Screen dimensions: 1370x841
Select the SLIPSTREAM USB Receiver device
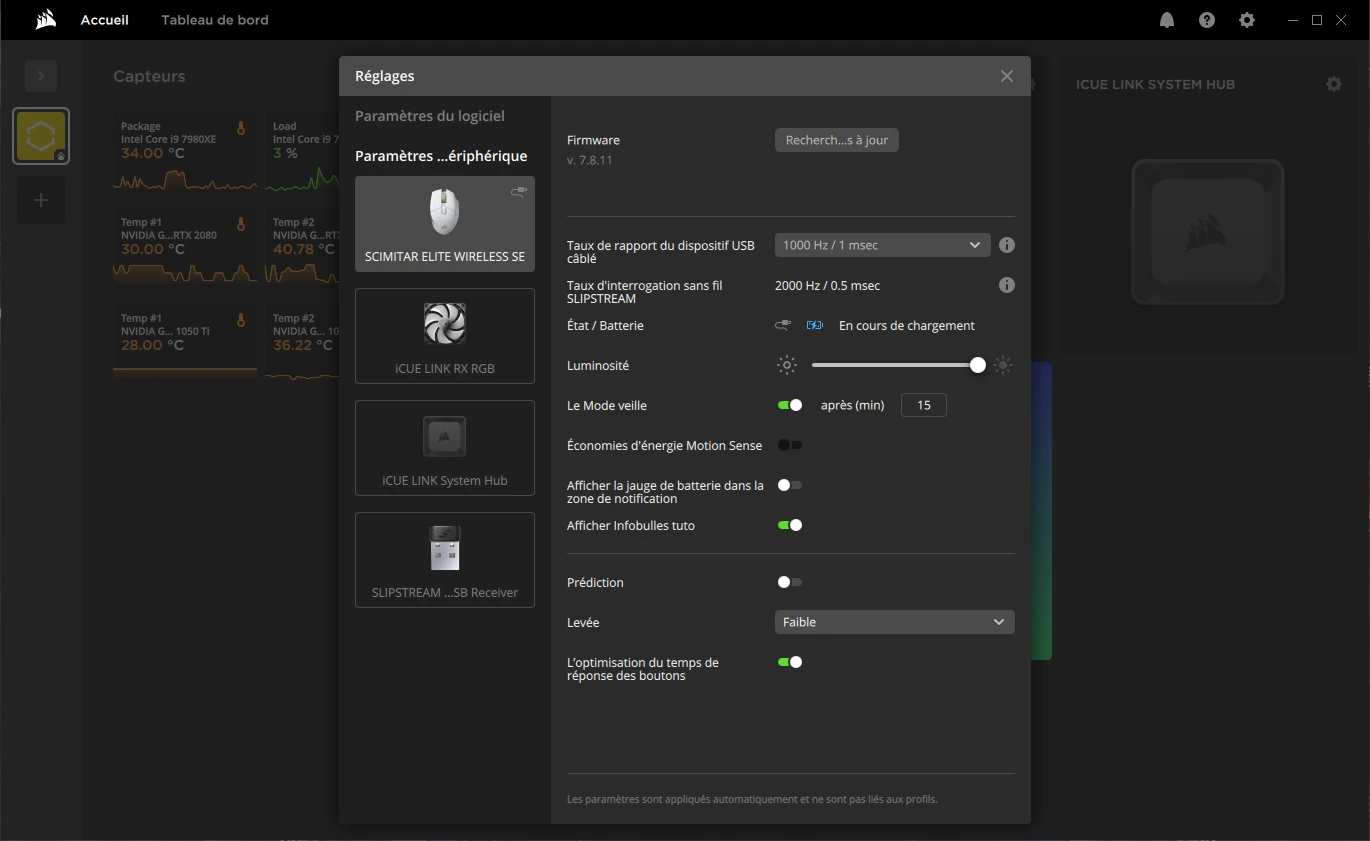pos(445,560)
